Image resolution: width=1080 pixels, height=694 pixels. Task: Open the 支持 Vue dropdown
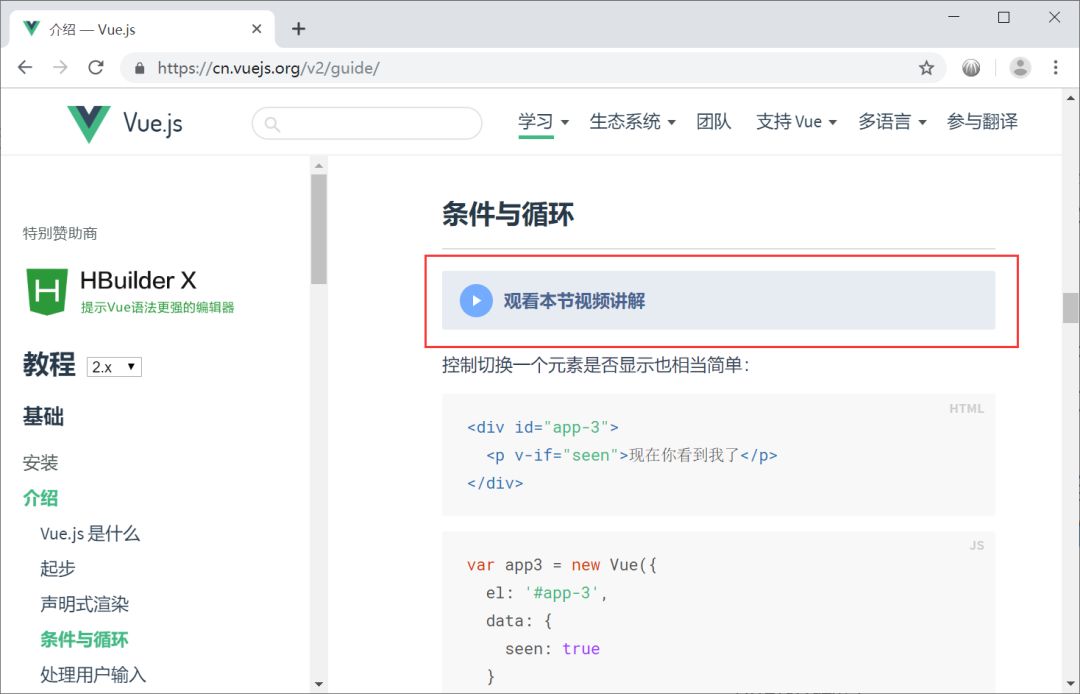(x=790, y=121)
